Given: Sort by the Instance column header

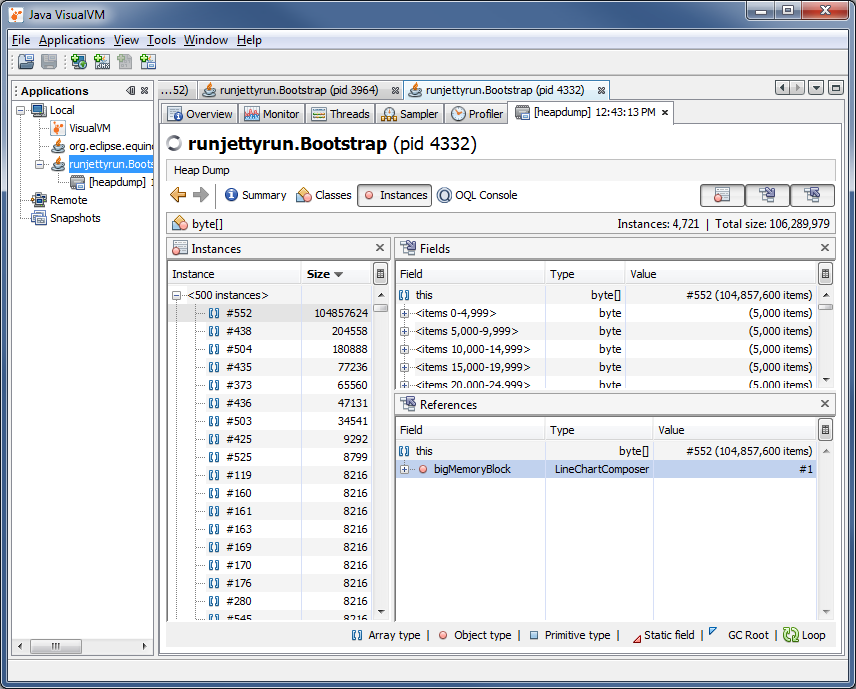Looking at the screenshot, I should click(x=235, y=274).
